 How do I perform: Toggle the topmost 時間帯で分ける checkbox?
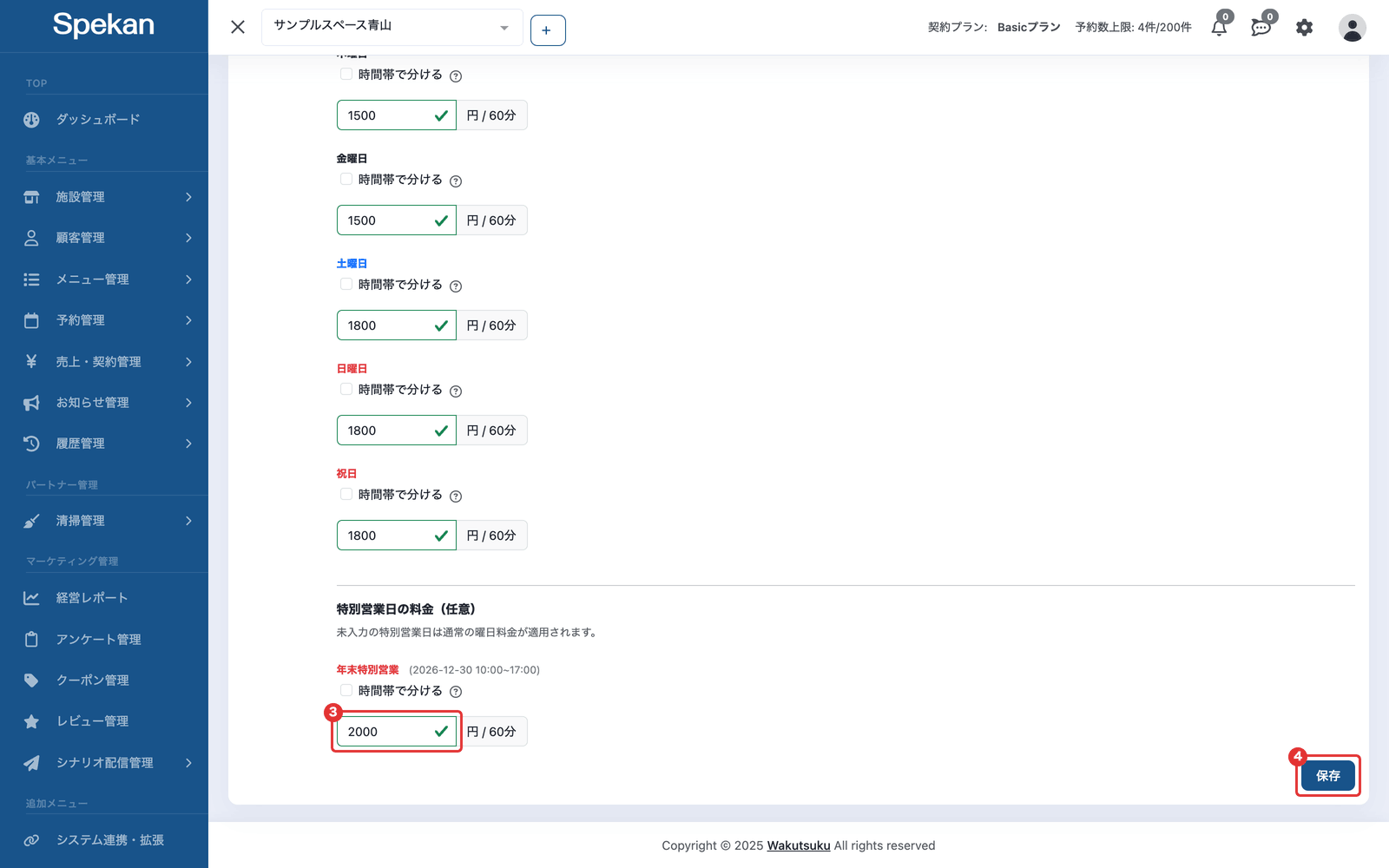(x=346, y=74)
